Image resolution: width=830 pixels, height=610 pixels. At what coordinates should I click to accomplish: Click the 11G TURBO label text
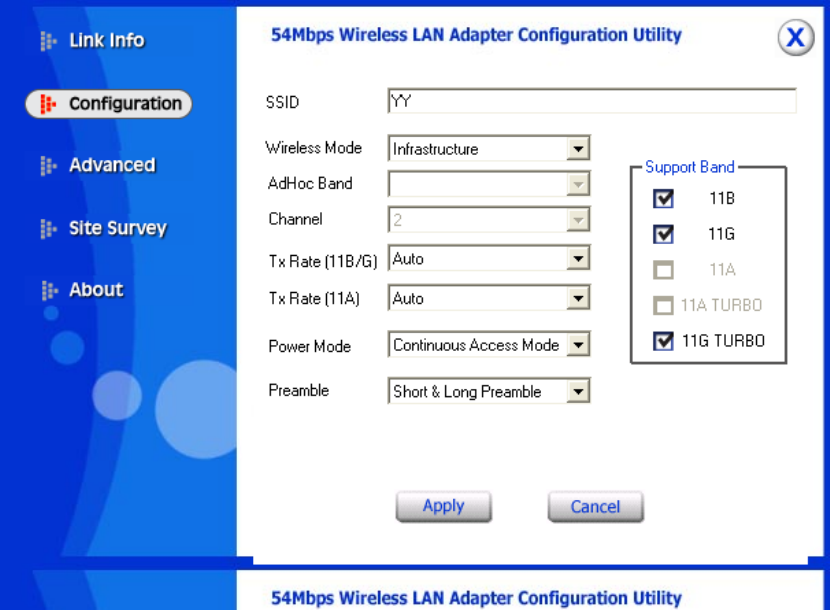[723, 341]
